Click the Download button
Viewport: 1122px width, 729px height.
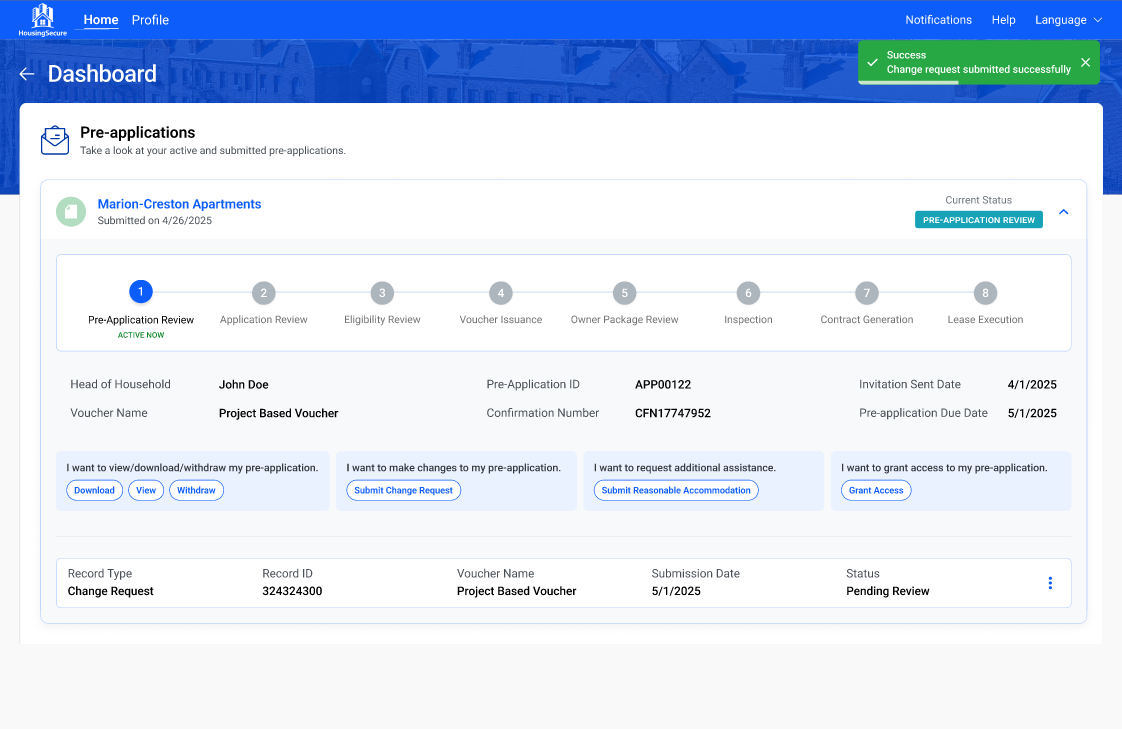[x=95, y=490]
